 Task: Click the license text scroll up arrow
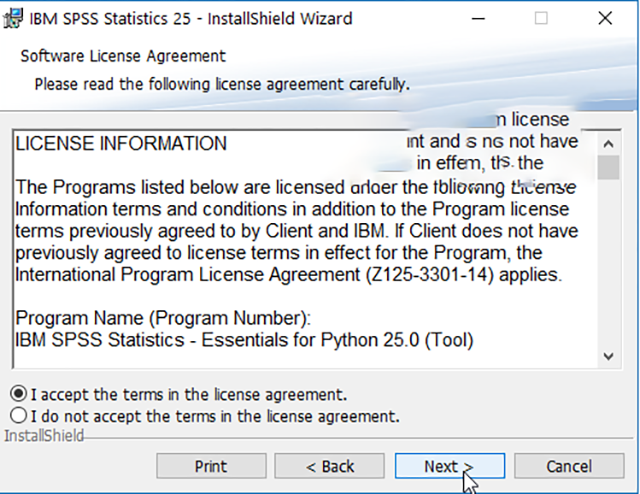pos(609,144)
